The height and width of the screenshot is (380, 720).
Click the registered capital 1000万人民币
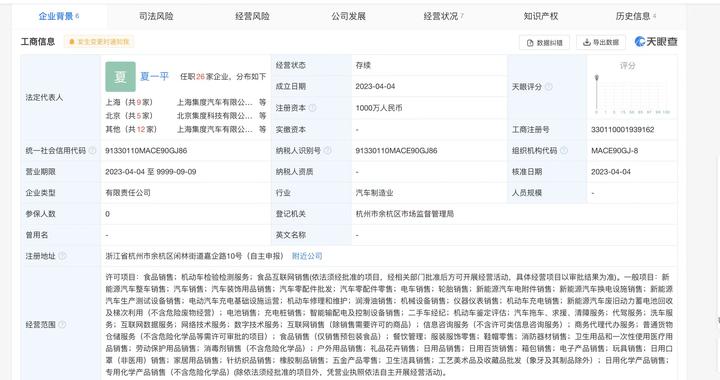[x=379, y=108]
